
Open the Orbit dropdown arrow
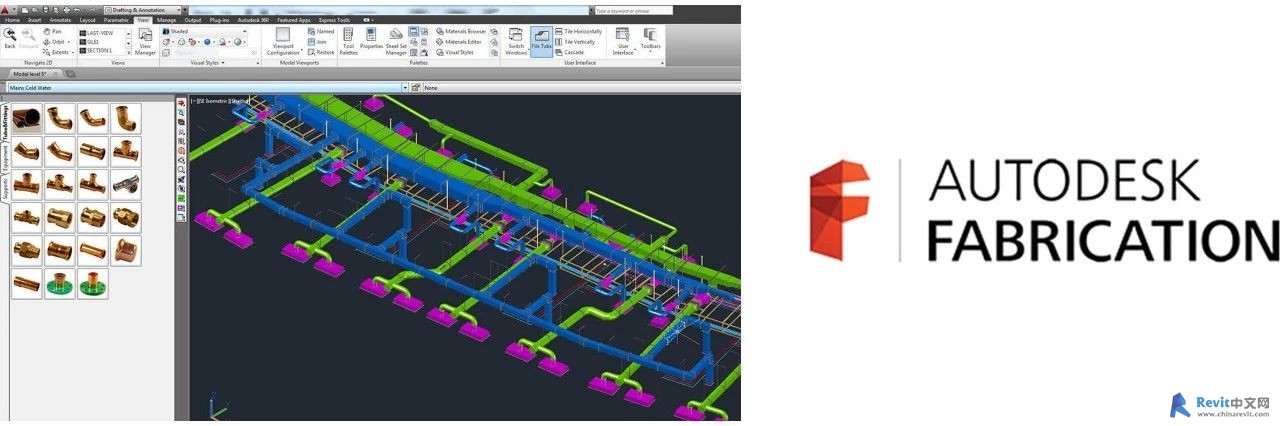tap(69, 41)
